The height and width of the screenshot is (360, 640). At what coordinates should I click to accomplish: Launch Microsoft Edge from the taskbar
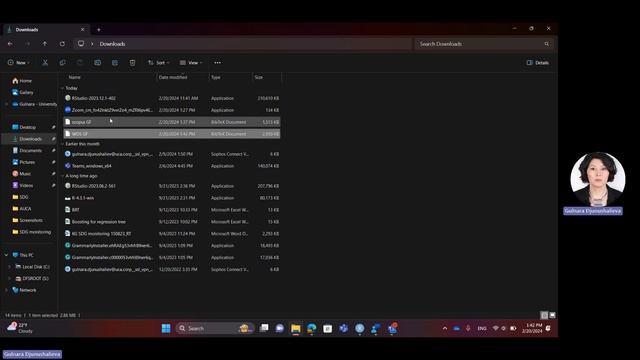coord(312,328)
